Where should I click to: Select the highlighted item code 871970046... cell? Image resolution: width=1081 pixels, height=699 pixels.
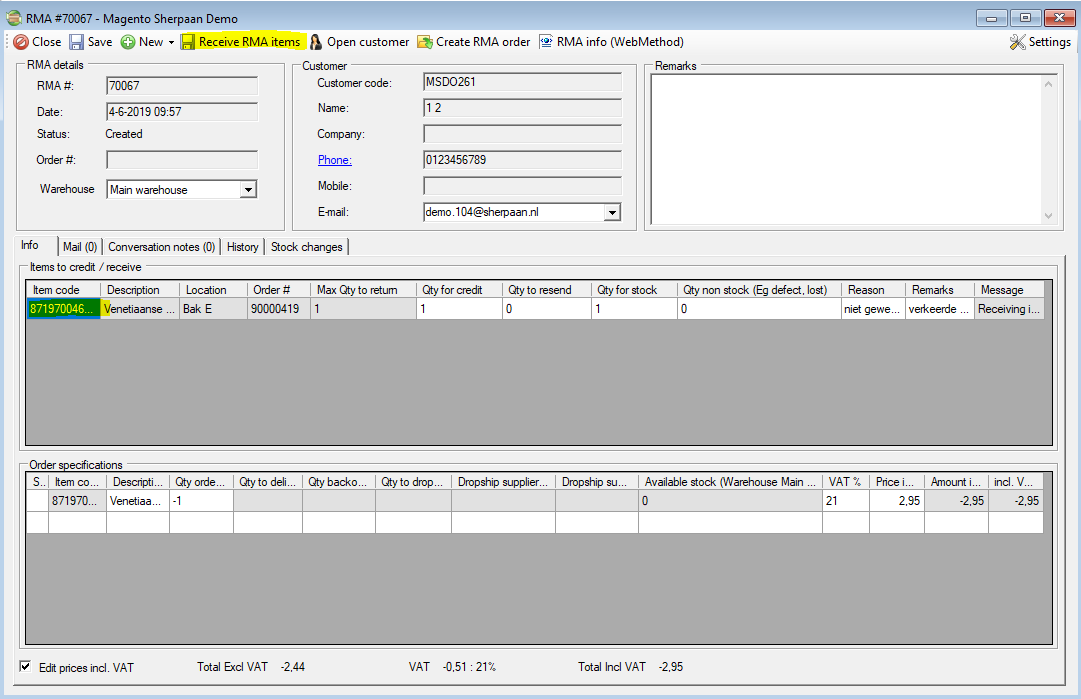63,309
